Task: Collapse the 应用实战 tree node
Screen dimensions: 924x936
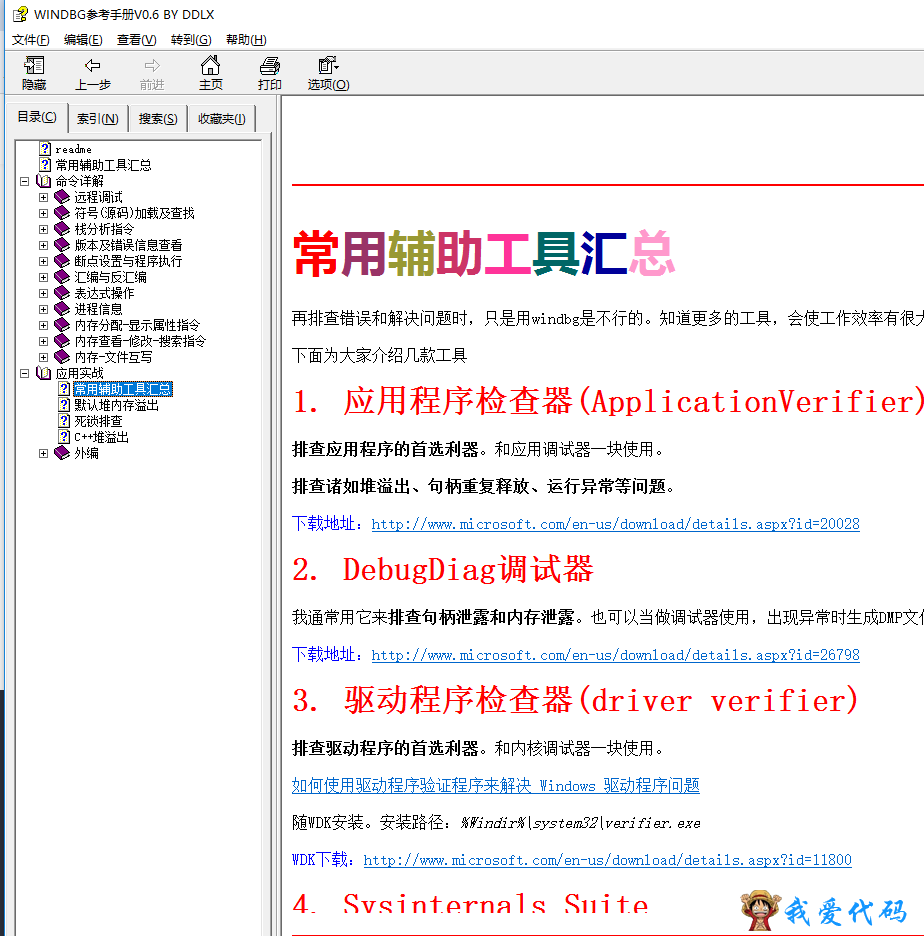Action: 24,373
